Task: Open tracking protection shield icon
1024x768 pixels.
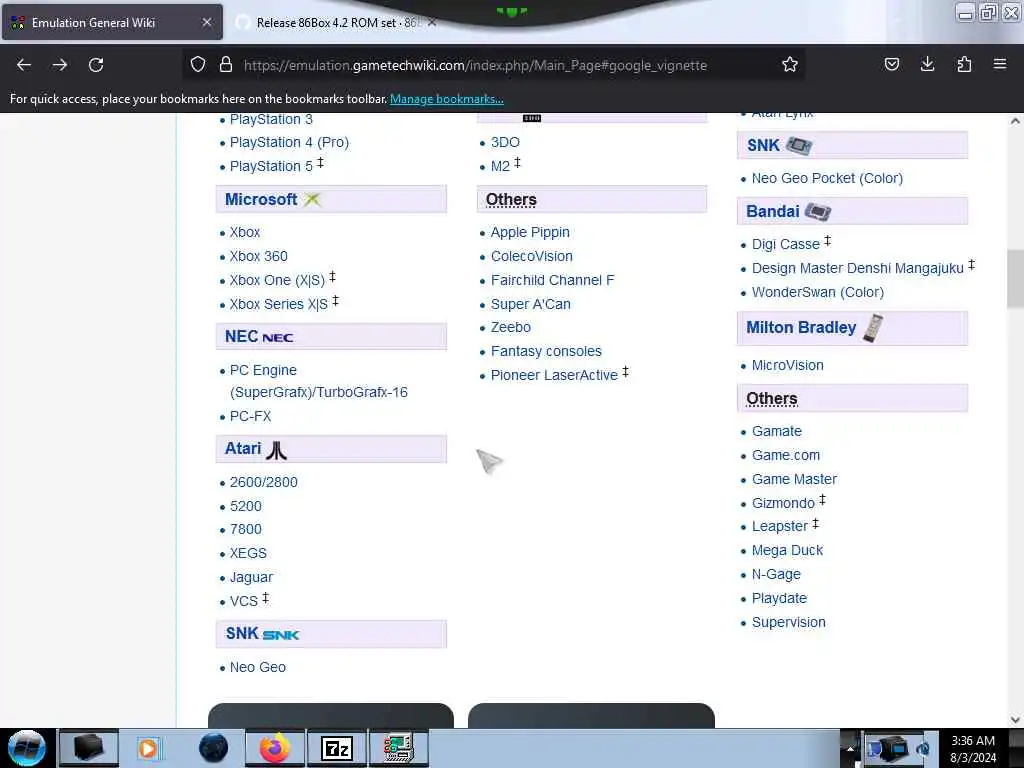Action: point(198,64)
